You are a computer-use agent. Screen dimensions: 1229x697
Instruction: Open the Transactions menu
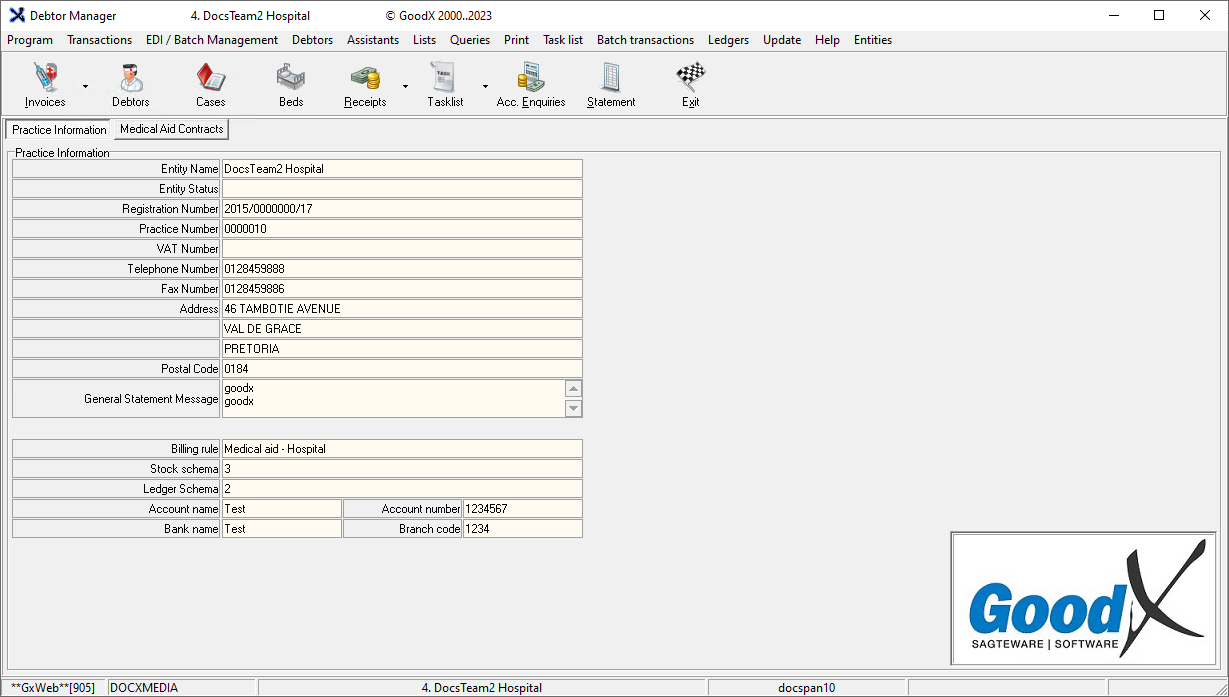coord(99,40)
